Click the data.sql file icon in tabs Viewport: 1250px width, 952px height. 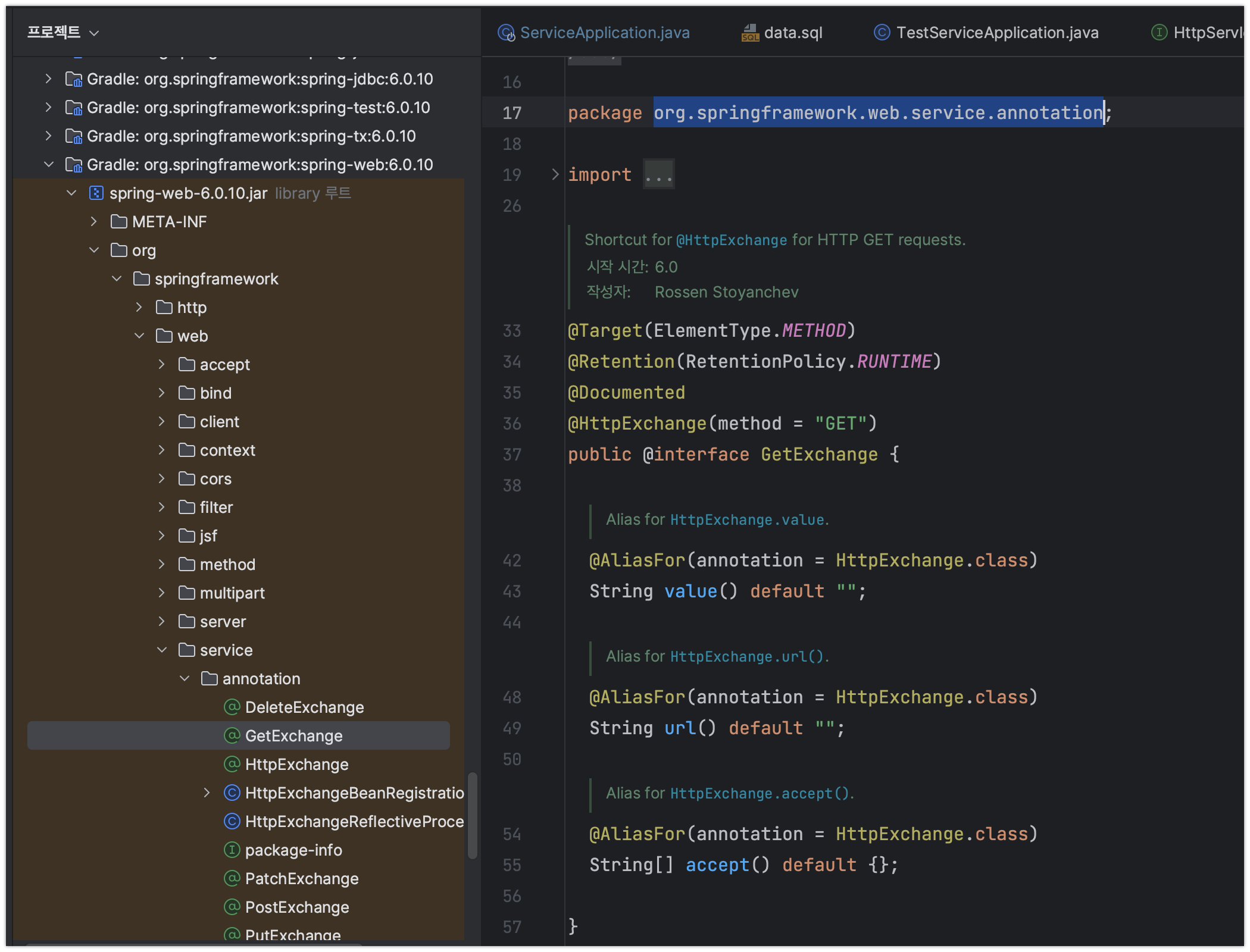(x=750, y=33)
